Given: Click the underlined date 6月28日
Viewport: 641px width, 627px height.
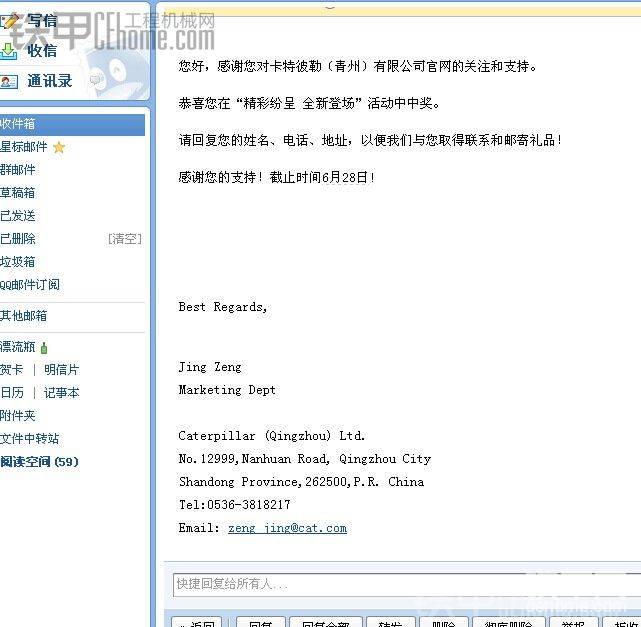Looking at the screenshot, I should click(344, 177).
